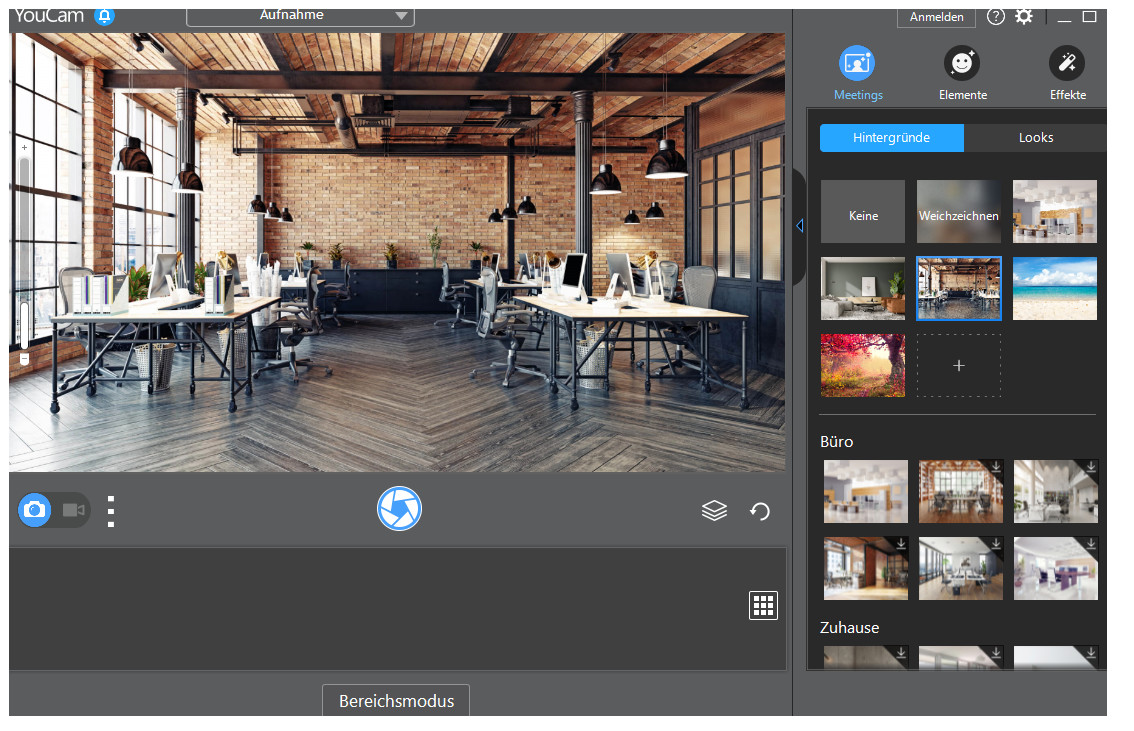The width and height of the screenshot is (1134, 731).
Task: Open the three-dot more options menu
Action: pos(111,510)
